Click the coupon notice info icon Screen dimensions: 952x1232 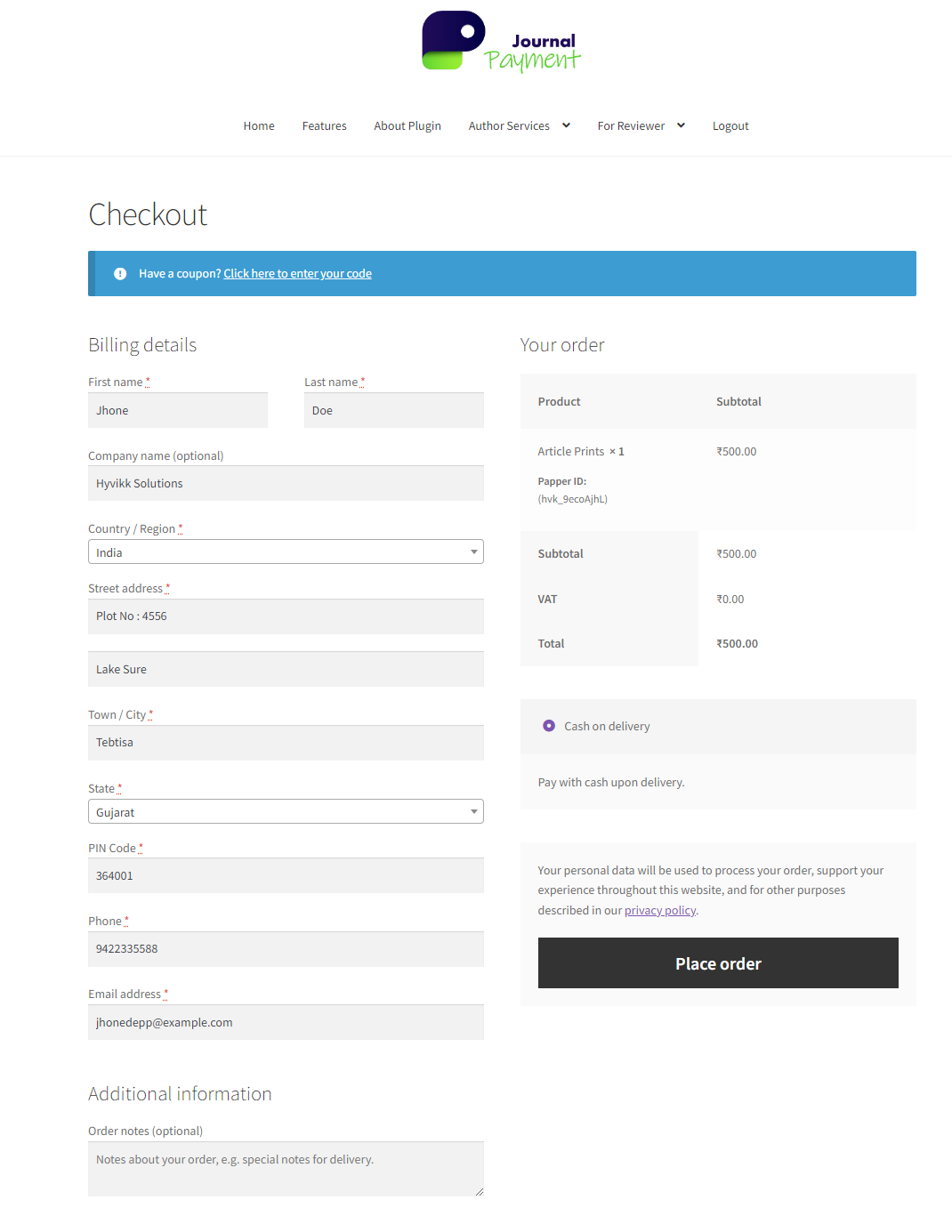pyautogui.click(x=120, y=274)
